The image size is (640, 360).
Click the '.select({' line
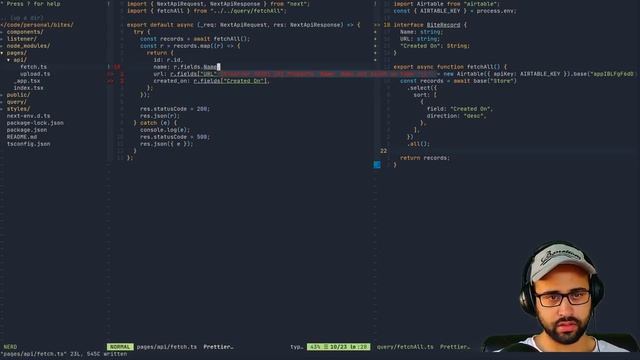coord(422,88)
